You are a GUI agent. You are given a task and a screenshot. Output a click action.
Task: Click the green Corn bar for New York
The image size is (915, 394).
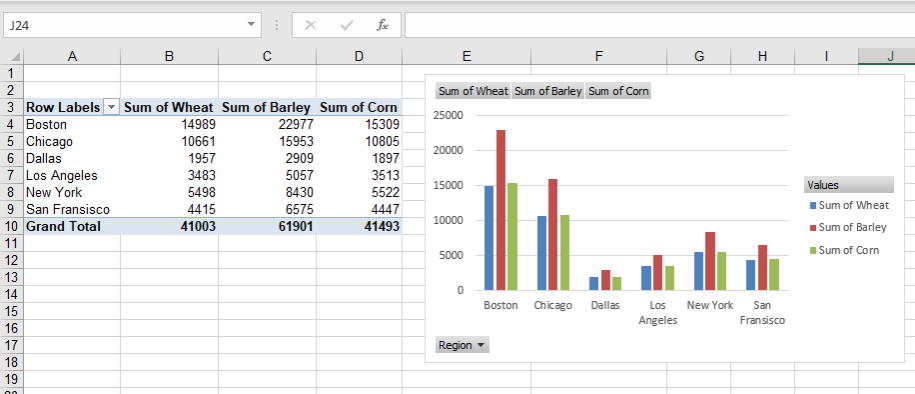click(x=721, y=271)
